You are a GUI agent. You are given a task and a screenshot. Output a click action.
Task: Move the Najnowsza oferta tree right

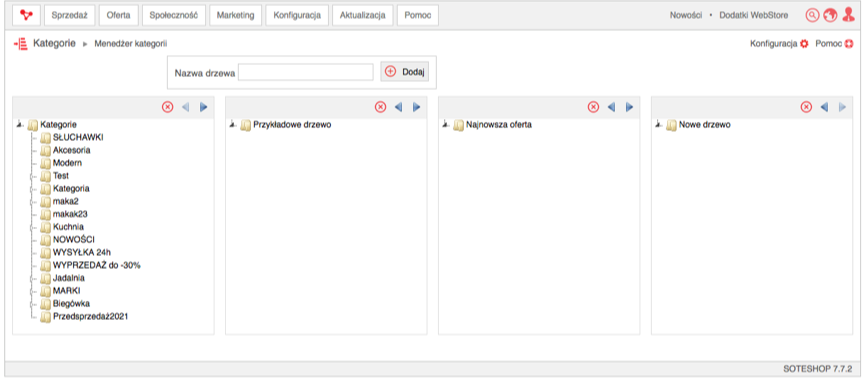pos(629,107)
